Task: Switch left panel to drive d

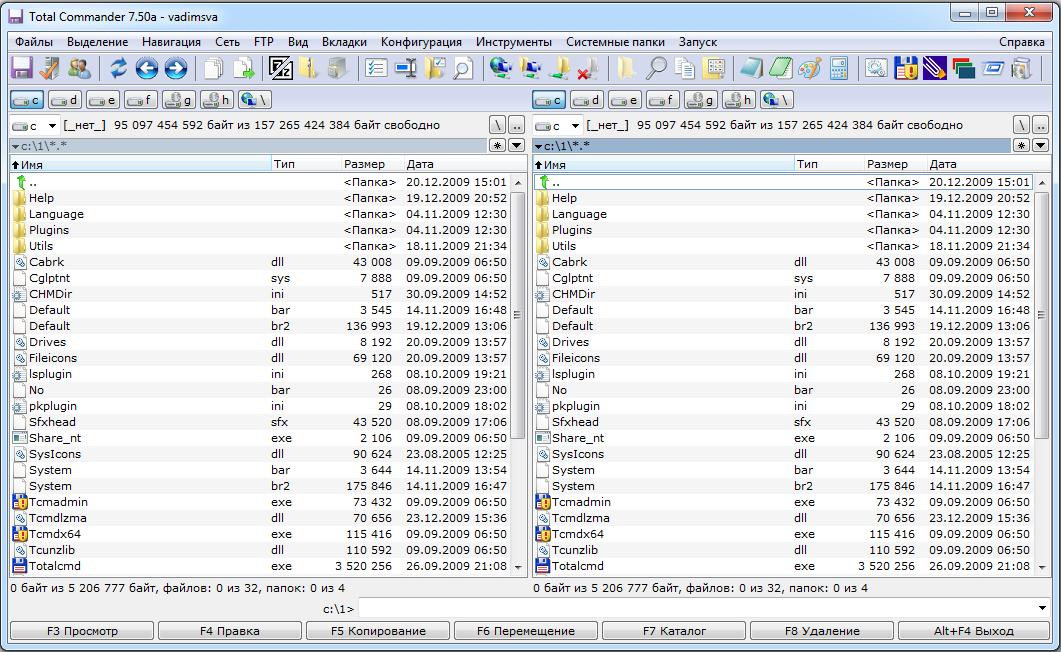Action: point(65,100)
